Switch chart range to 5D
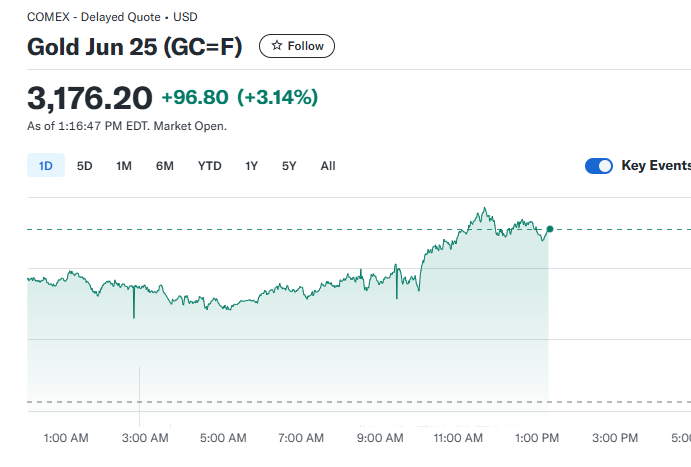Screen dimensions: 691x467 (x=85, y=166)
